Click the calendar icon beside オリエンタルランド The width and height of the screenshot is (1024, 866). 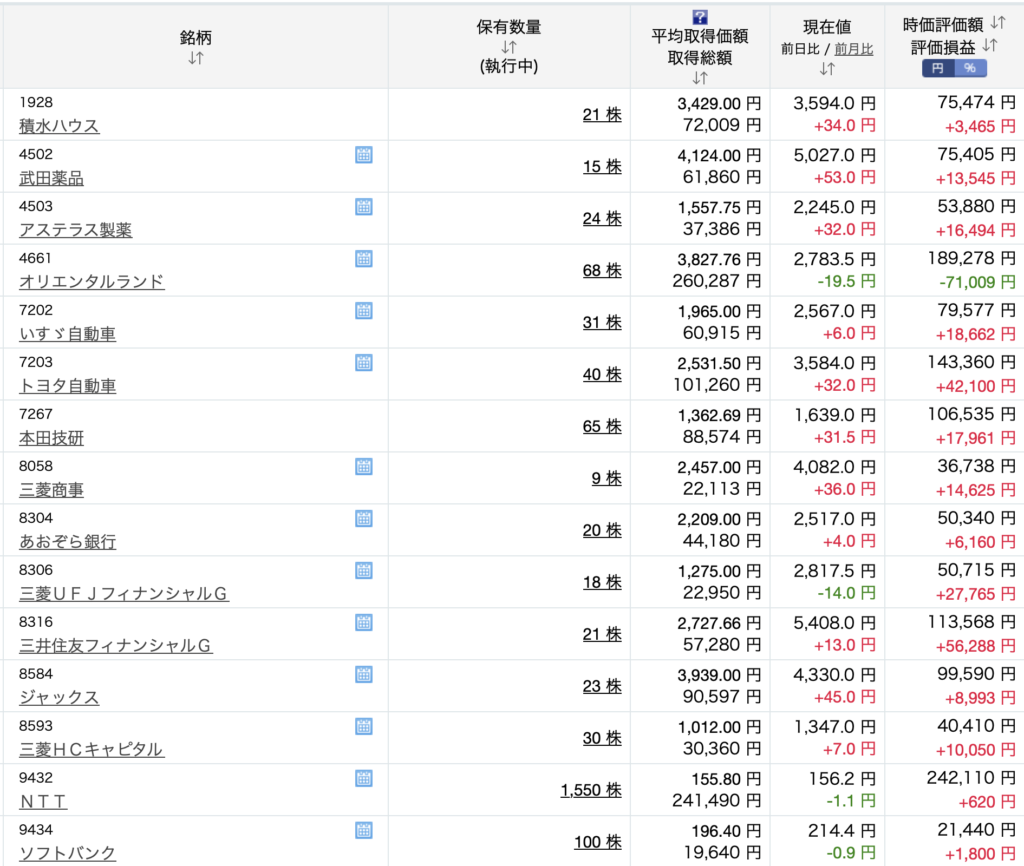click(364, 259)
